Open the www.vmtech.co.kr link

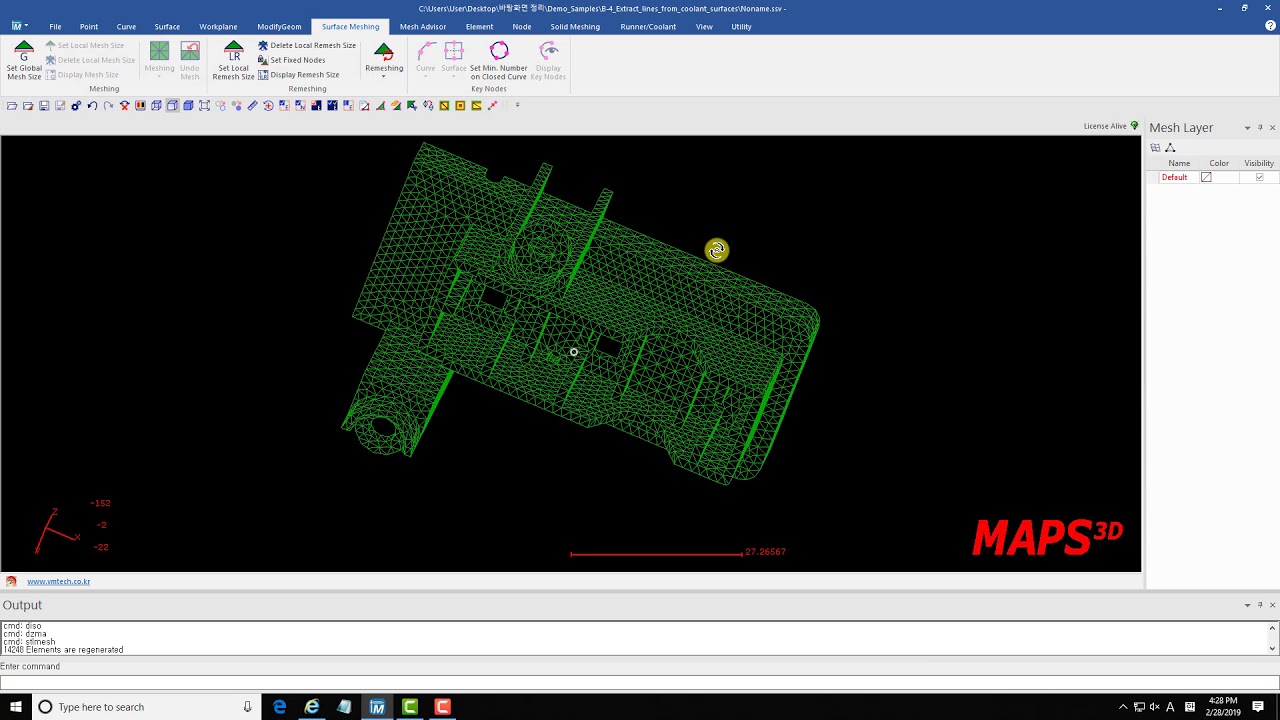point(59,582)
